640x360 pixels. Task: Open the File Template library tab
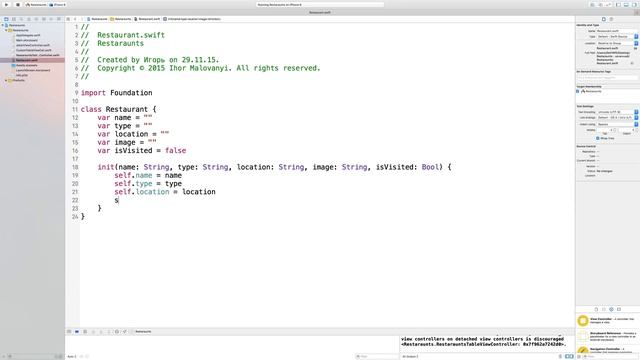pyautogui.click(x=596, y=309)
